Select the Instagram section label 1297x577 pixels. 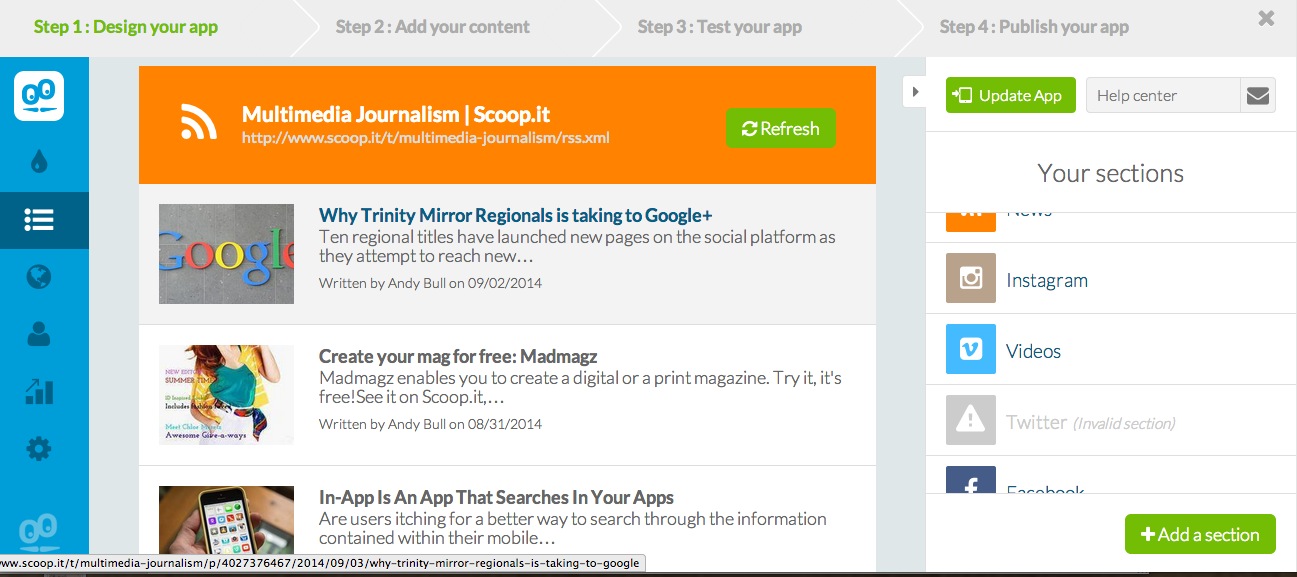coord(1047,280)
